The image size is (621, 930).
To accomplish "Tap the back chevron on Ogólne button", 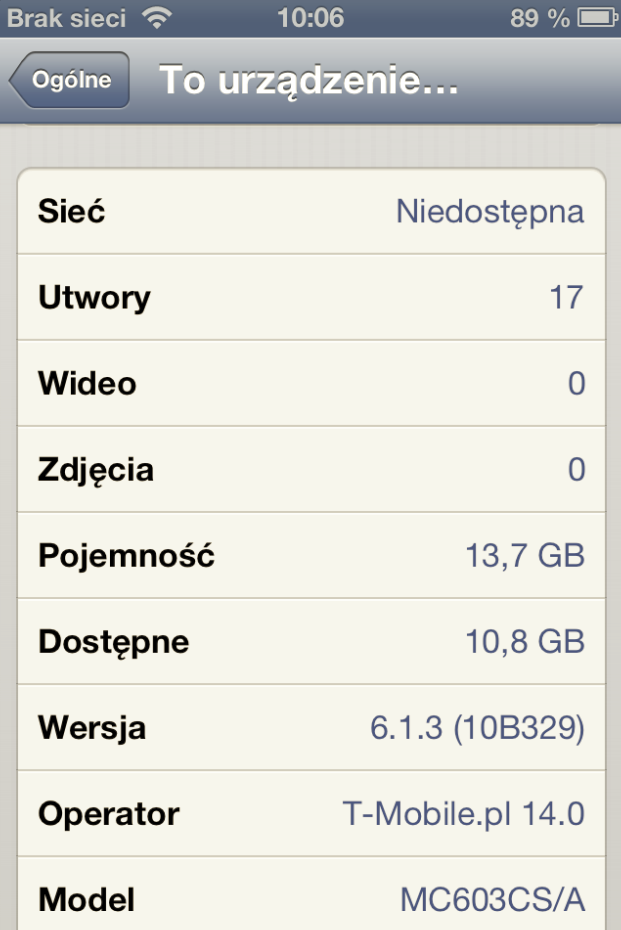I will point(18,80).
